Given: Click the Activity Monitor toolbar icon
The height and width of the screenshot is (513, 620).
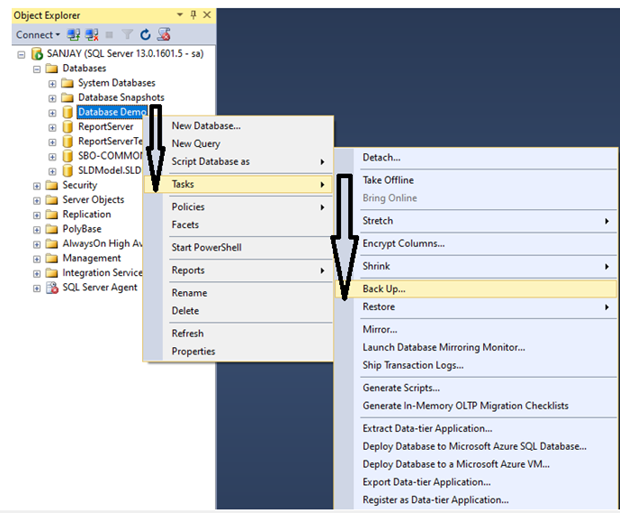Looking at the screenshot, I should pyautogui.click(x=164, y=34).
